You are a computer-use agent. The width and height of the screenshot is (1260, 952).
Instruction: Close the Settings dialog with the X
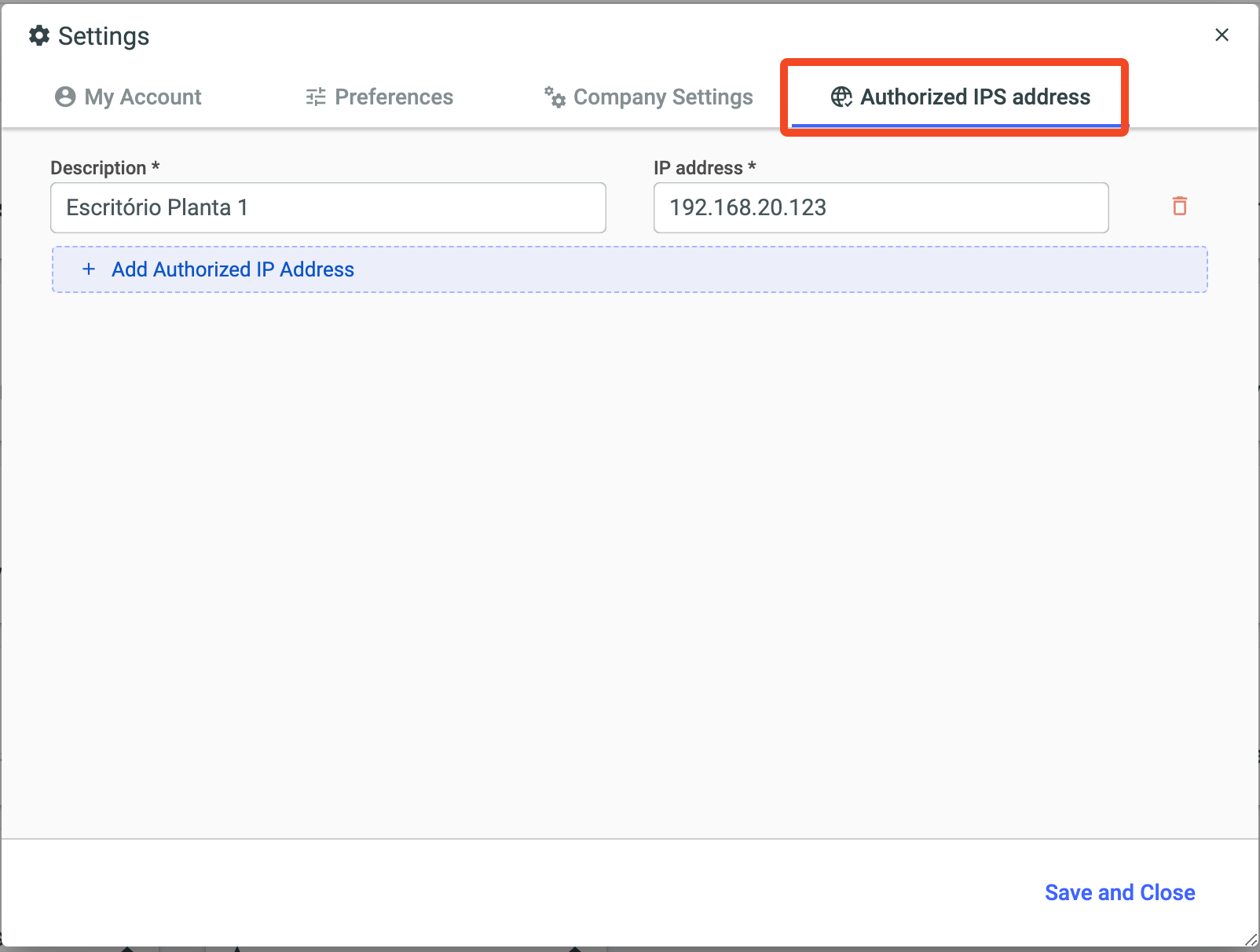coord(1222,35)
